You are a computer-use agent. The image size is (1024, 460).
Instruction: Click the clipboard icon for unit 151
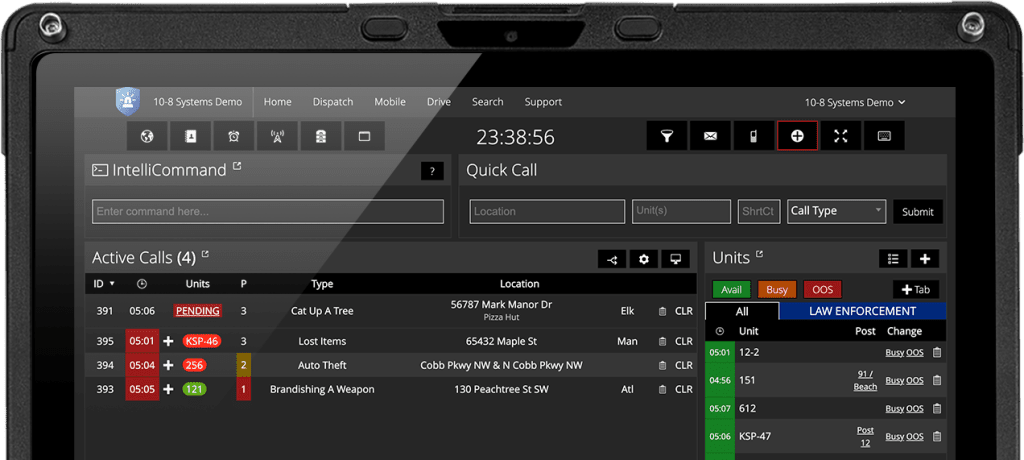(936, 380)
